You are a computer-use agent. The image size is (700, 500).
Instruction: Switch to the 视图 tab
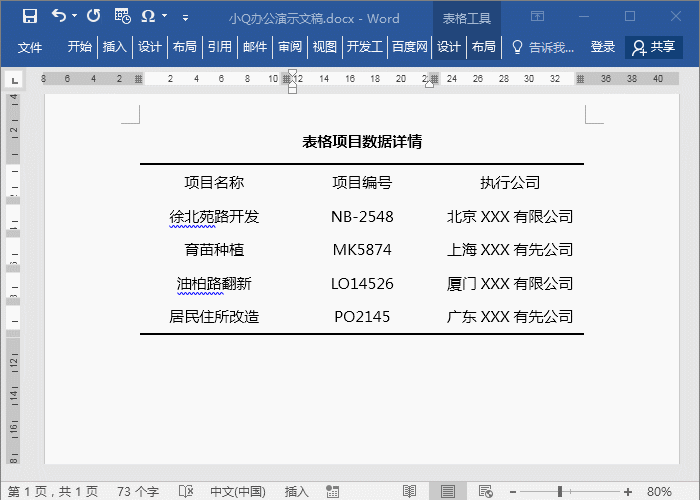coord(325,47)
